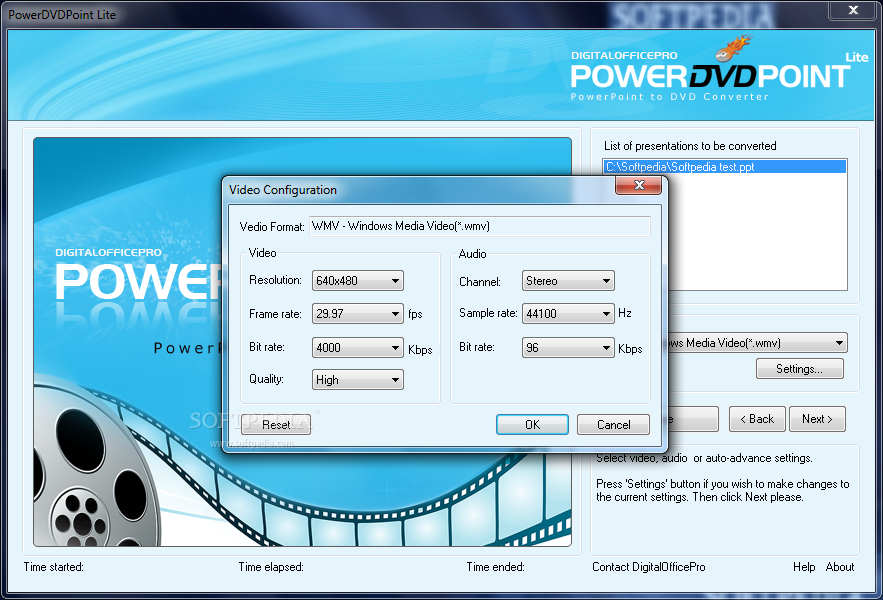This screenshot has width=883, height=600.
Task: Click the PowerDVDPoint flaming disc logo icon
Action: [x=733, y=48]
